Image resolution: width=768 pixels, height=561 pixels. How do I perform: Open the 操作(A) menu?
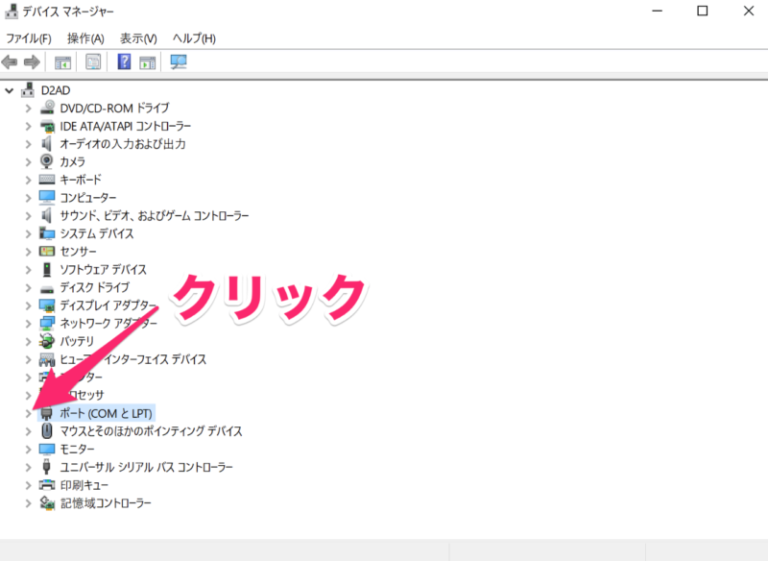(x=85, y=38)
